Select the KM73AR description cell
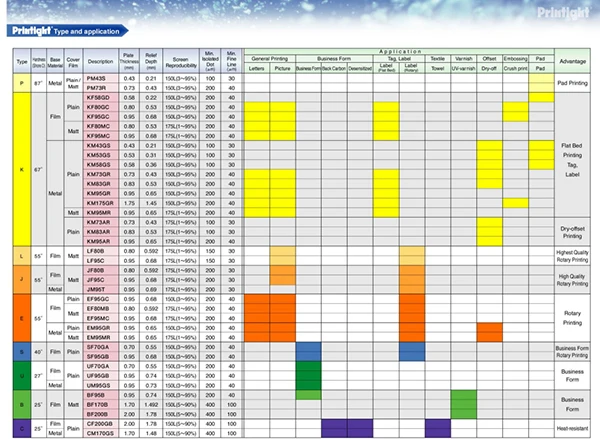This screenshot has width=600, height=439. pyautogui.click(x=101, y=222)
